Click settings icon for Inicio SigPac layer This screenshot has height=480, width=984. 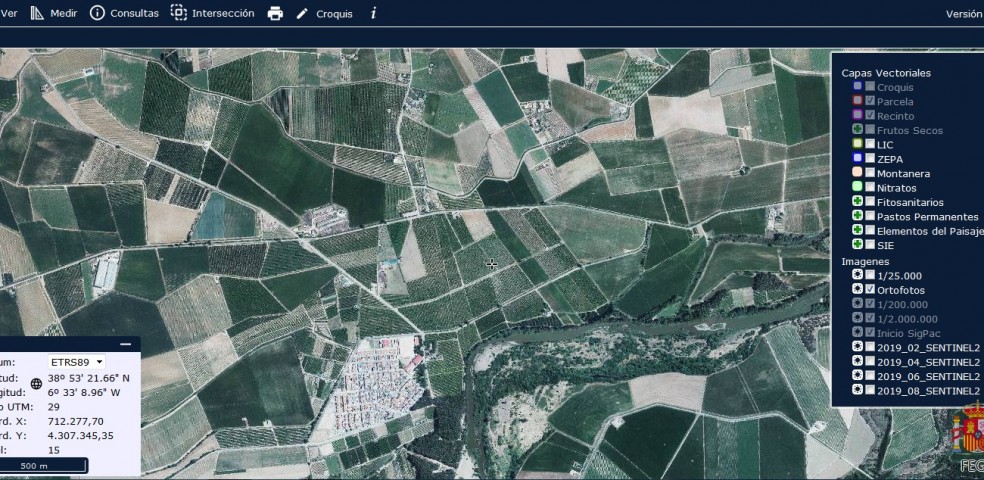coord(857,333)
